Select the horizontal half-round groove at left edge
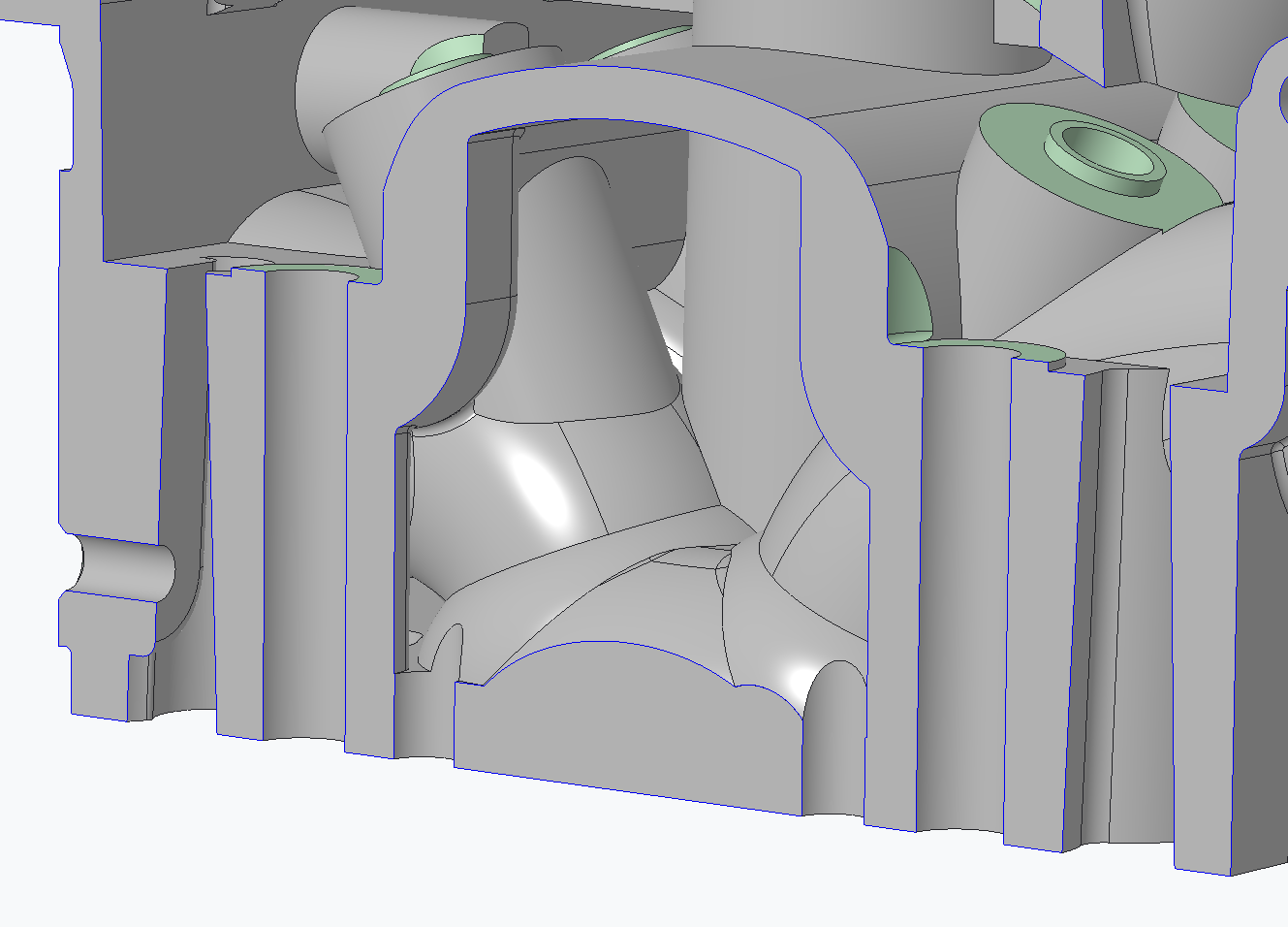 124,566
